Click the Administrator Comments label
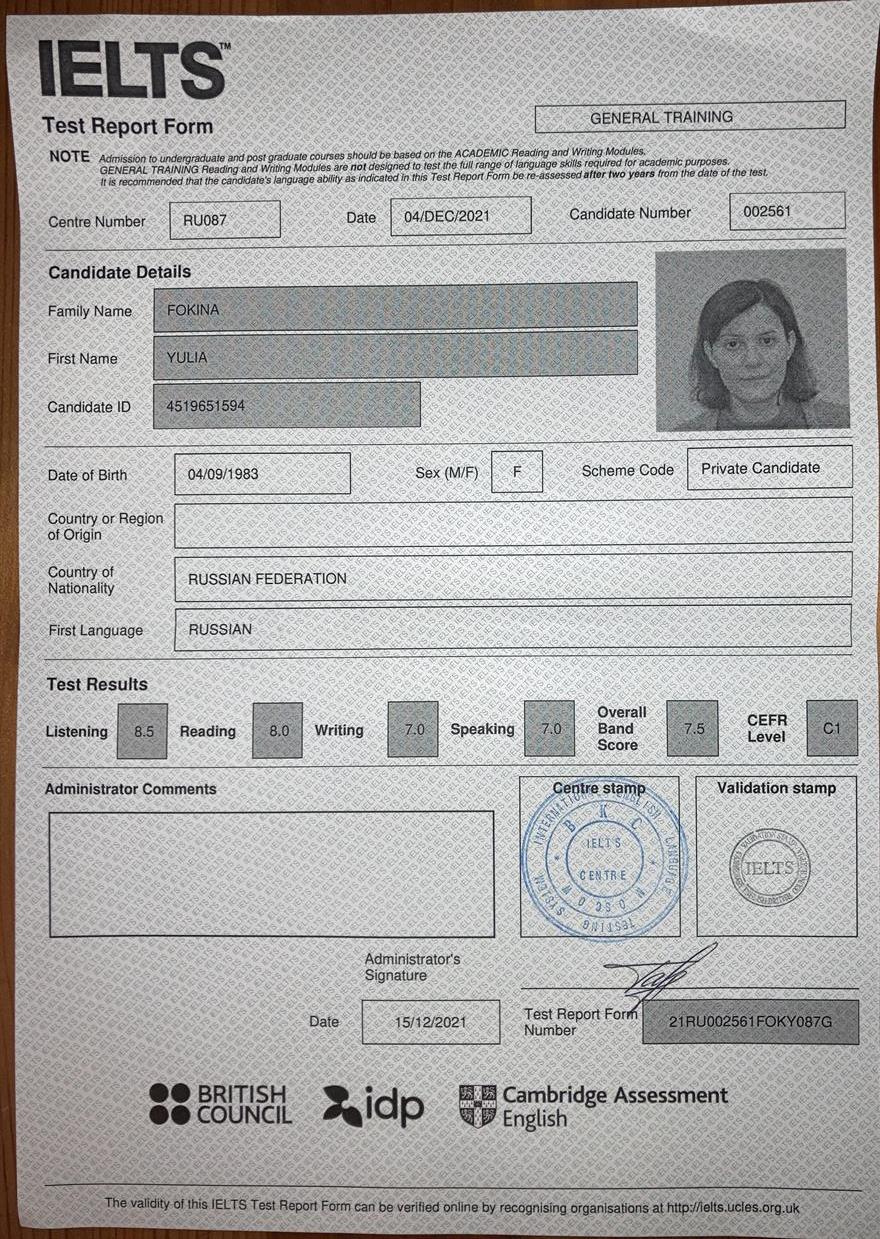Viewport: 880px width, 1239px height. 131,789
